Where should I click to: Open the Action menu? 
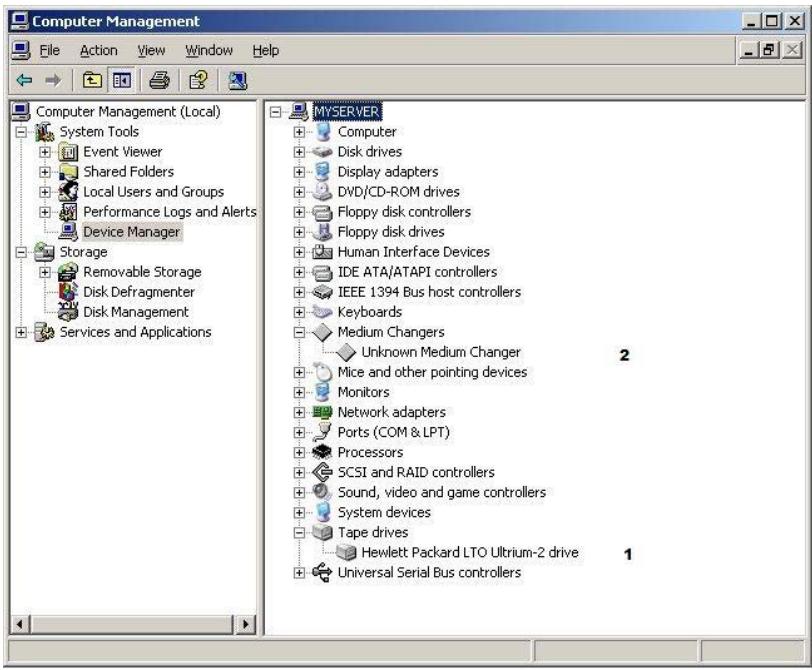click(x=98, y=51)
